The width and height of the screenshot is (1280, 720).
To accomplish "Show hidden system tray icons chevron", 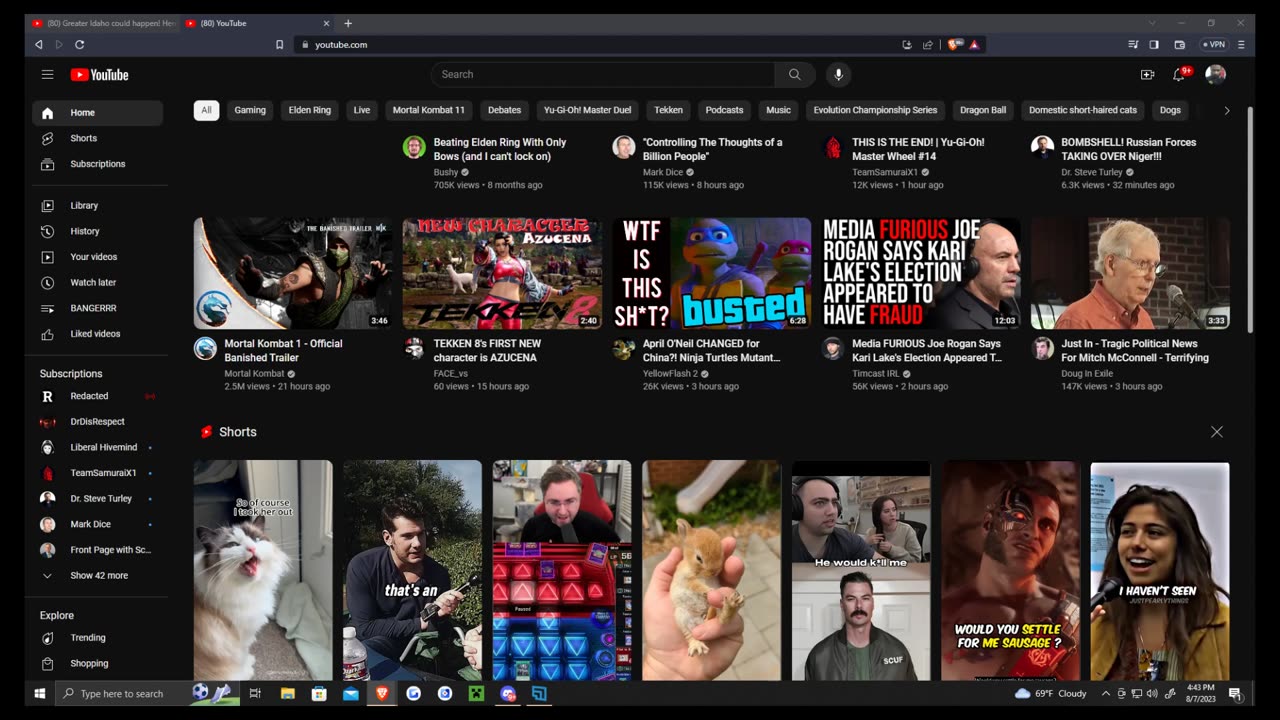I will click(1105, 693).
